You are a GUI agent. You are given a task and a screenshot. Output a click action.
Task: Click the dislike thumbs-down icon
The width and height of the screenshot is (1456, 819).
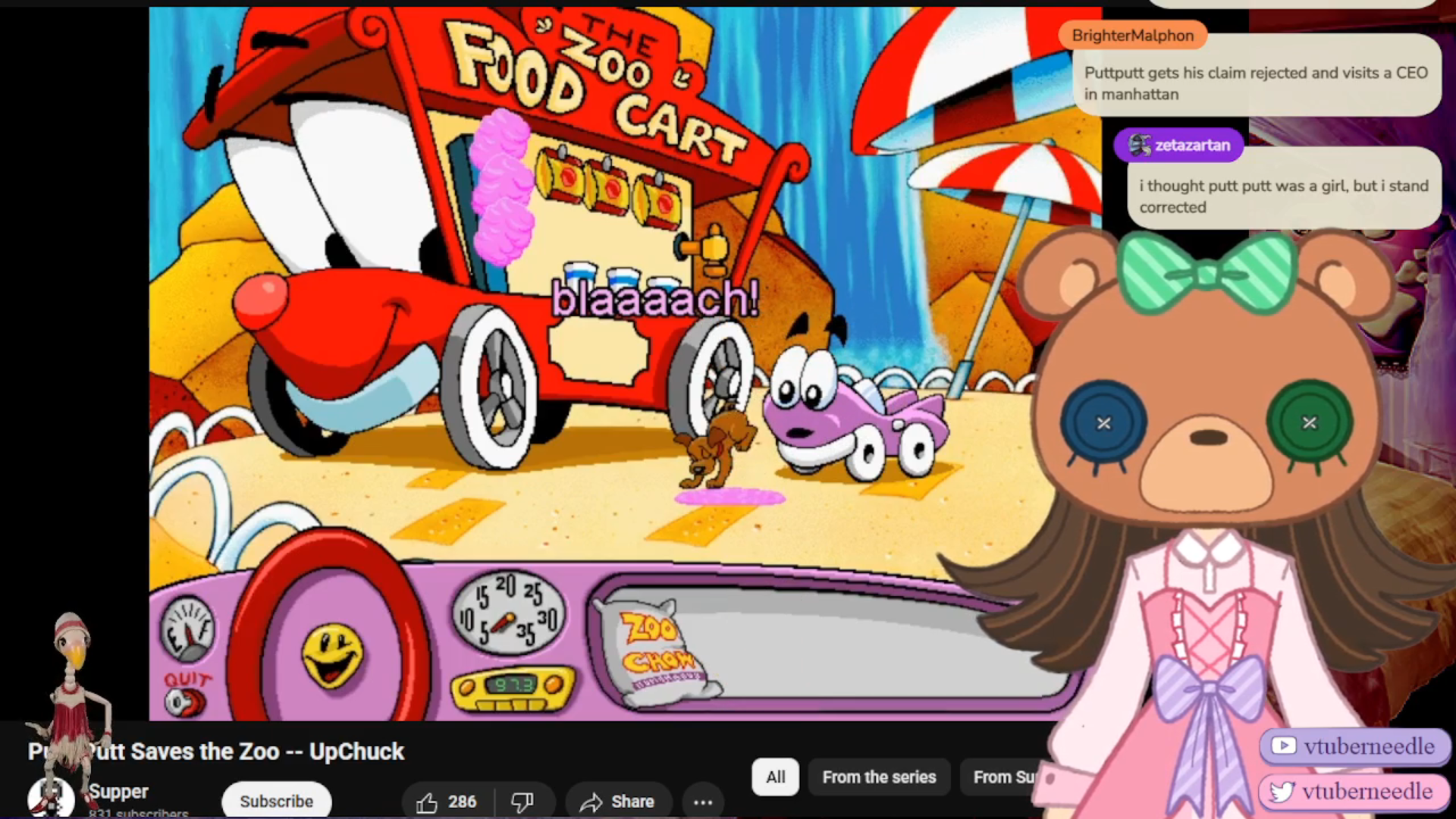522,802
